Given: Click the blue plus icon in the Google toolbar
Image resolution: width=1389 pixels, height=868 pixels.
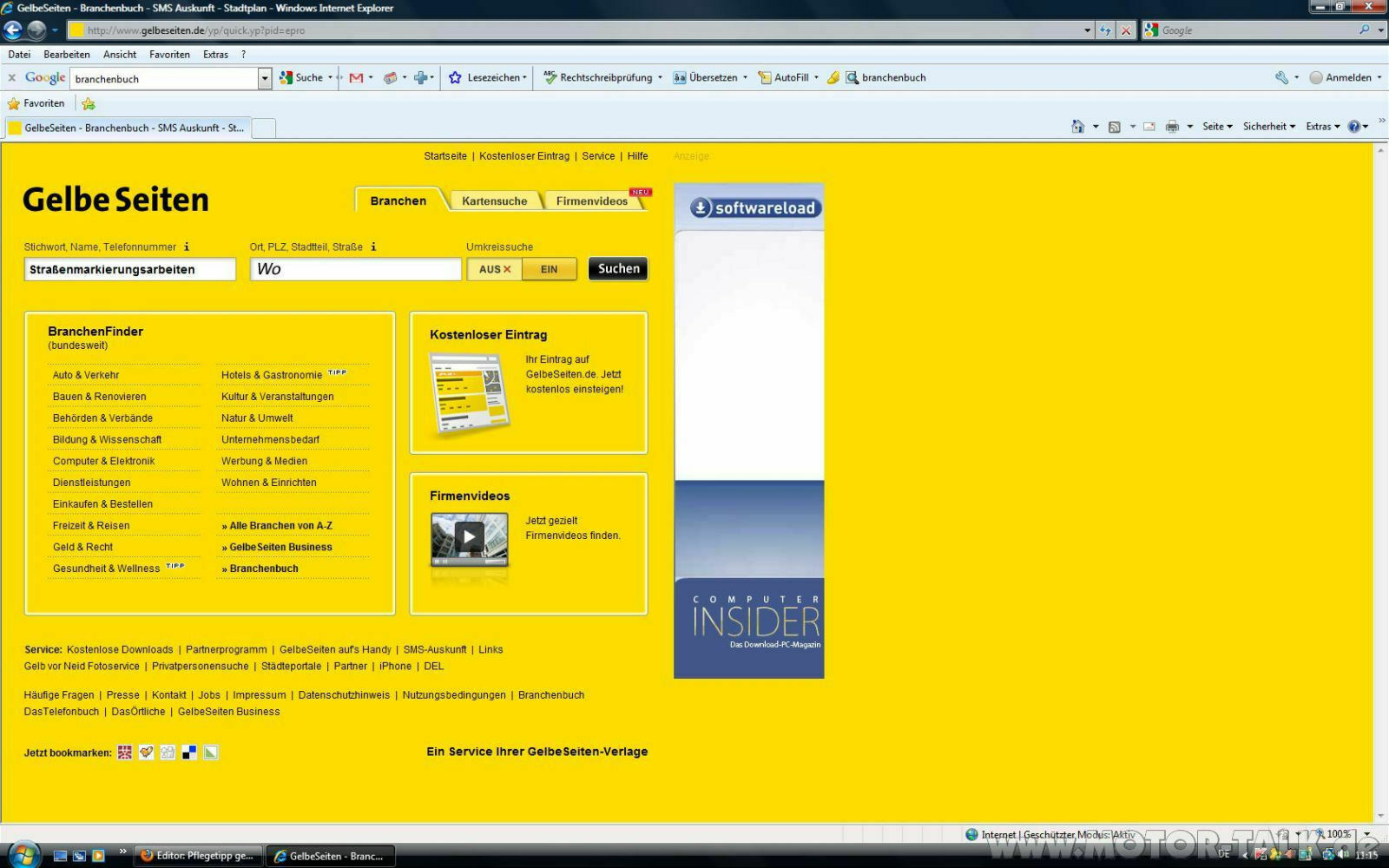Looking at the screenshot, I should click(421, 77).
